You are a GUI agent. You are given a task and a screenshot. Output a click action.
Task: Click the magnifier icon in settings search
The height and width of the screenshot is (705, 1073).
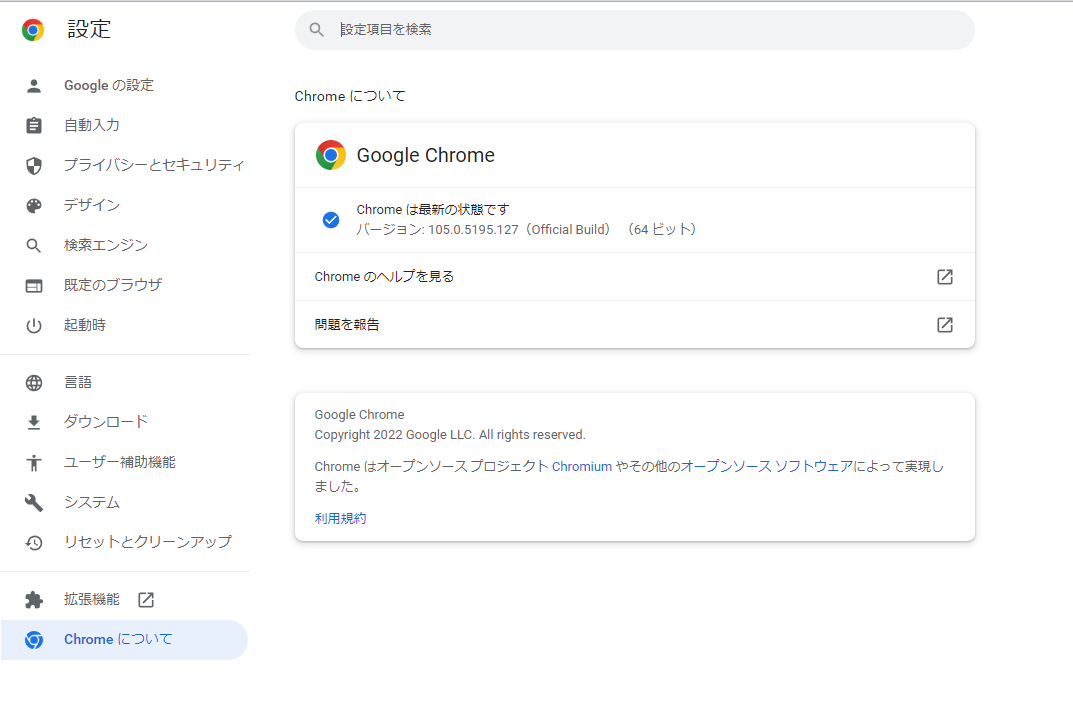[316, 29]
